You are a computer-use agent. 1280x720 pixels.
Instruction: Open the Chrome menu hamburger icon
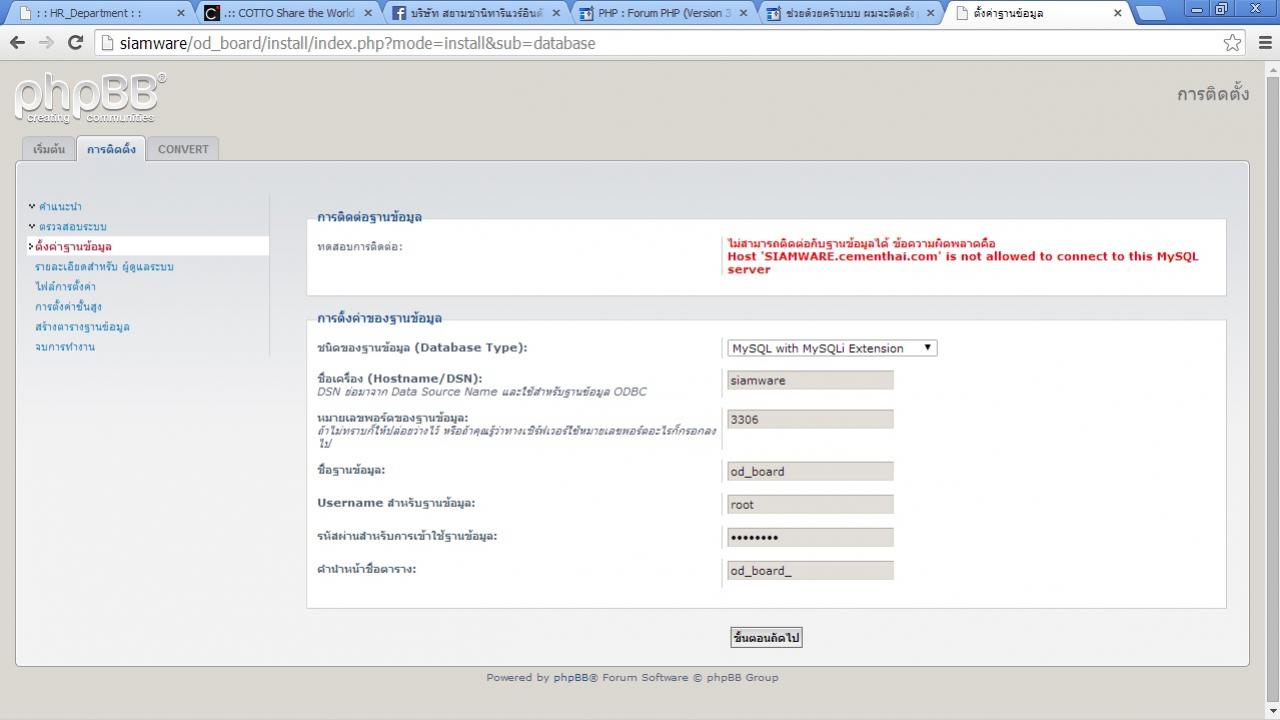tap(1265, 43)
